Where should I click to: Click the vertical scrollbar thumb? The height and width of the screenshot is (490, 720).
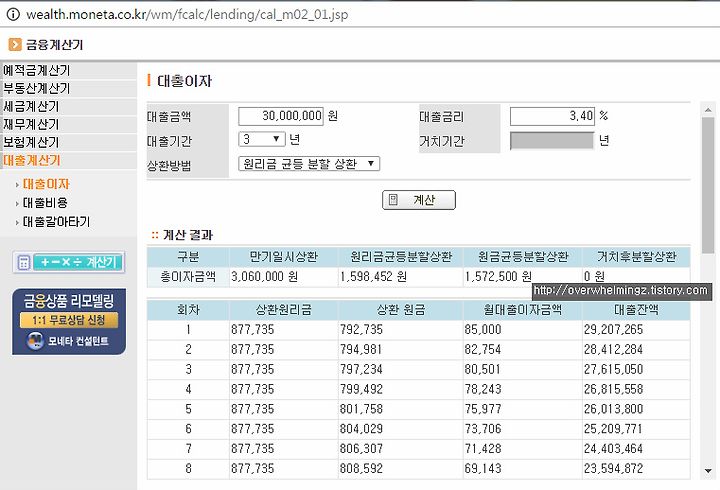(x=708, y=185)
